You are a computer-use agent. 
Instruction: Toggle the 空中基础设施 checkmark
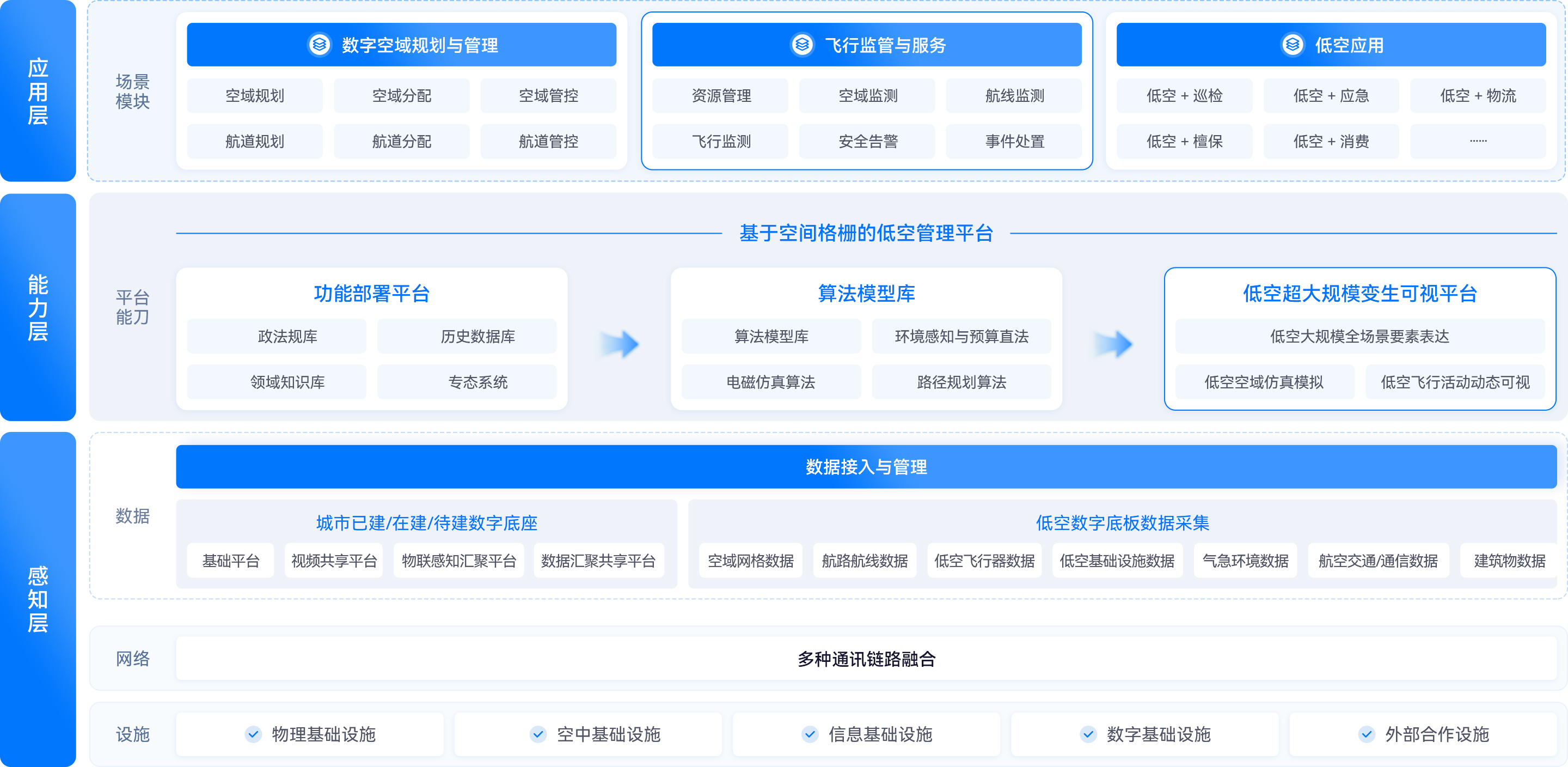click(538, 734)
